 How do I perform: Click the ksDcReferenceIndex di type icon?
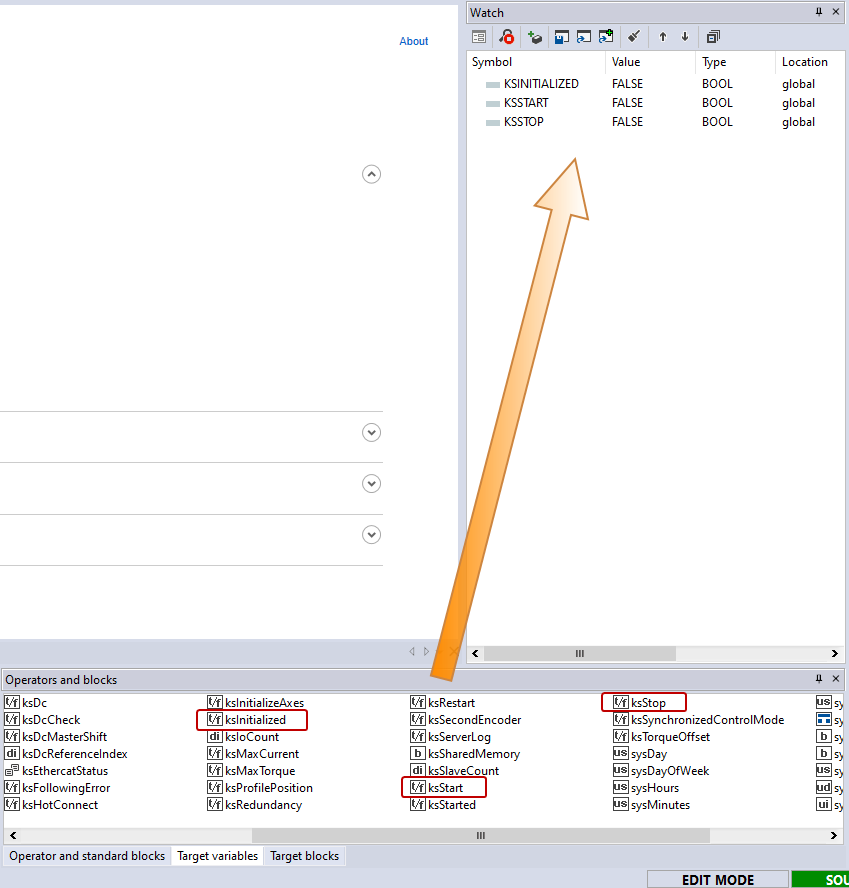pos(12,754)
